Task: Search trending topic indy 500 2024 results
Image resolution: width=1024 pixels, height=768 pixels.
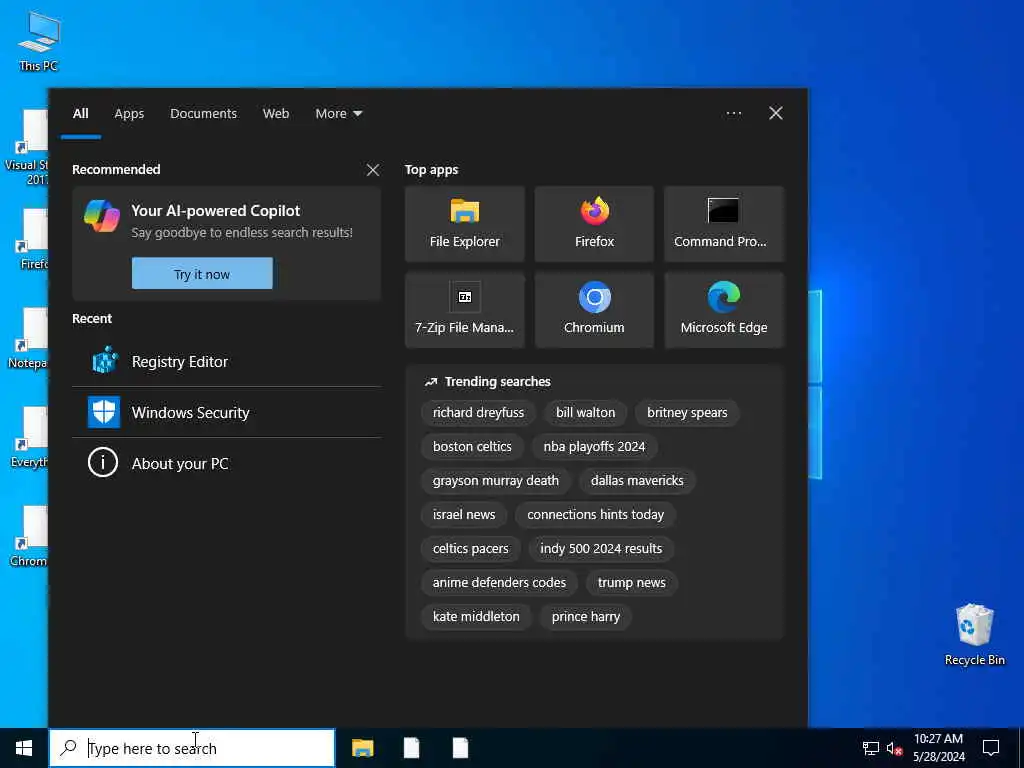Action: pyautogui.click(x=601, y=549)
